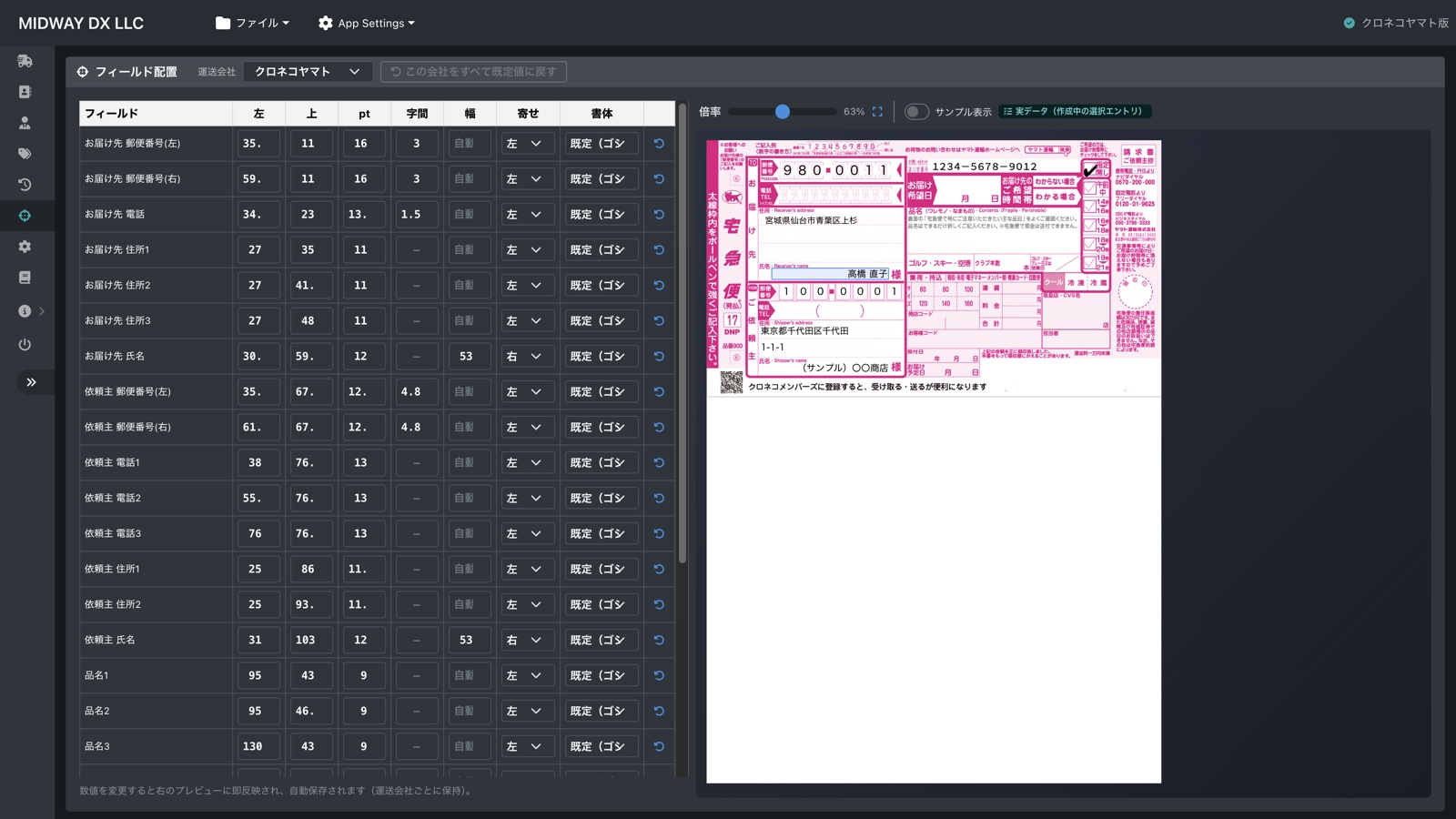Screen dimensions: 1456x819
Task: Click the info circle sidebar icon
Action: (x=25, y=311)
